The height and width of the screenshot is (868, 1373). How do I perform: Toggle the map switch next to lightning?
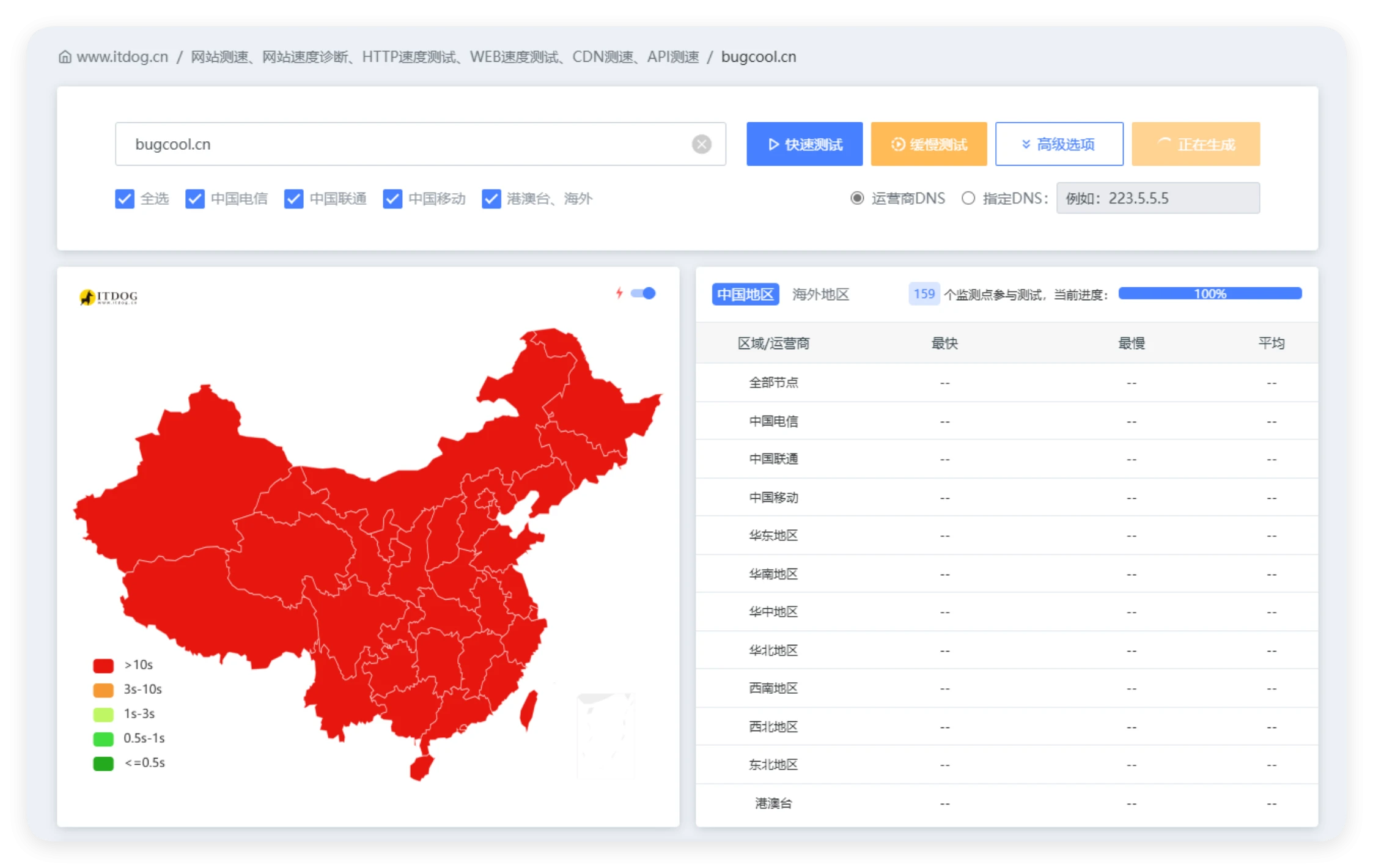(644, 293)
